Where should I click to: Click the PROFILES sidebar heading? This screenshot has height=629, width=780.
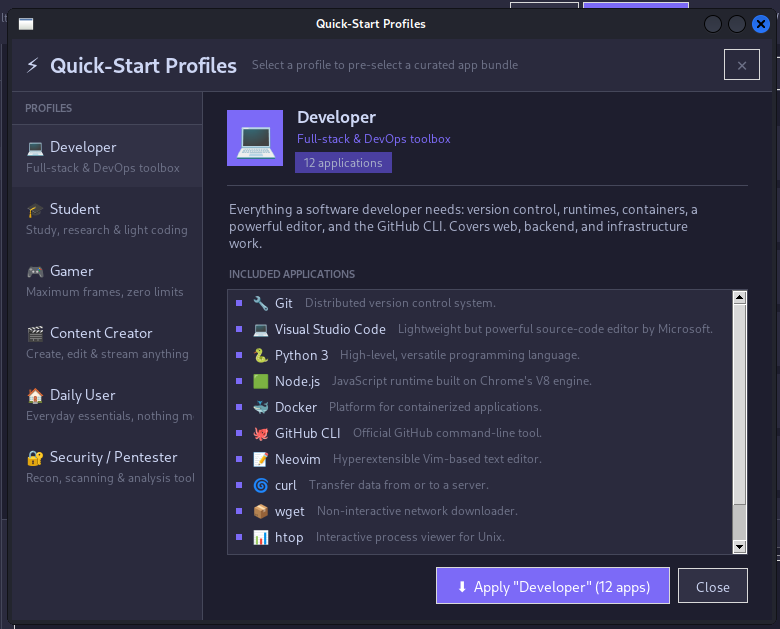click(x=48, y=108)
